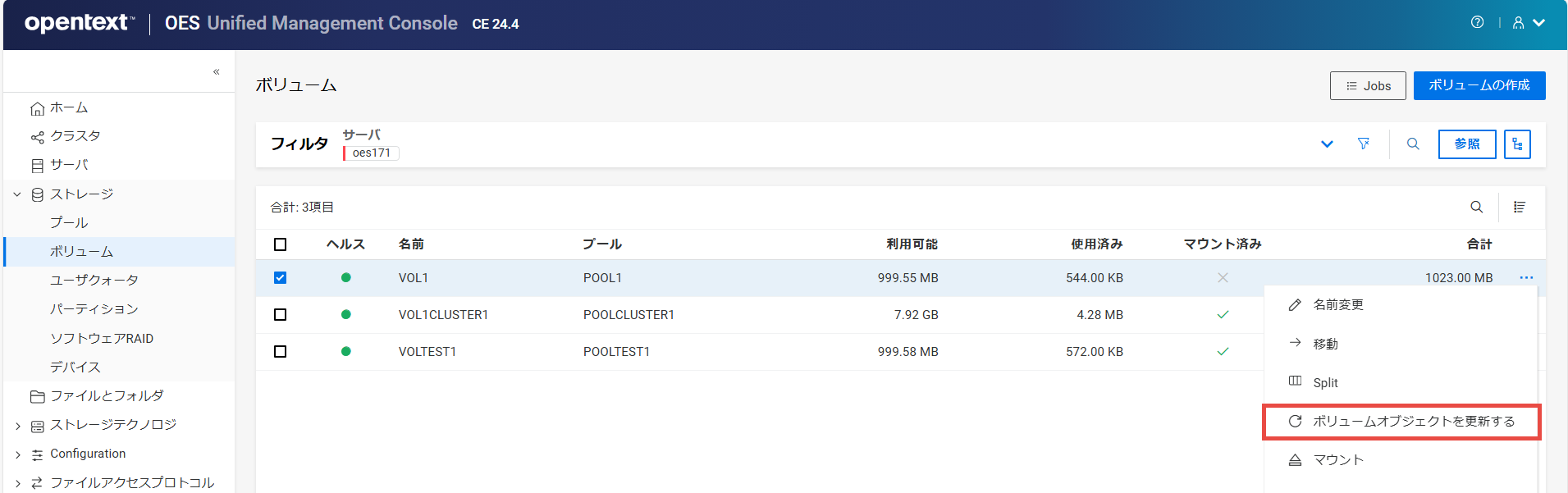This screenshot has height=493, width=1568.
Task: Click the three-dot actions for VOL1
Action: (1525, 278)
